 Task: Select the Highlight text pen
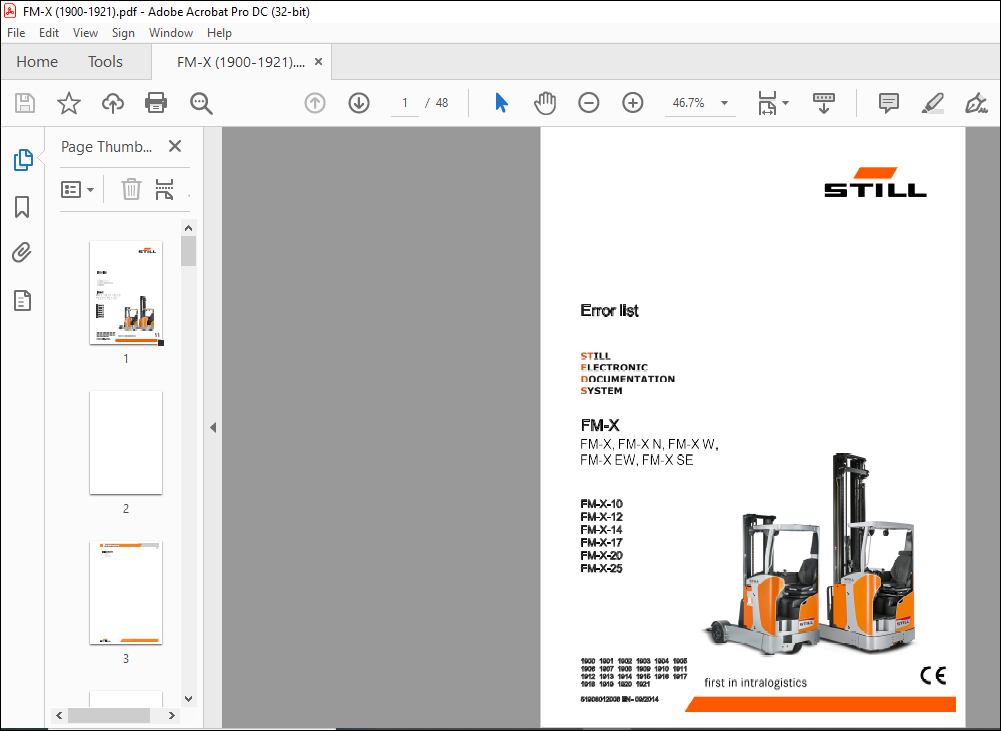pos(933,103)
